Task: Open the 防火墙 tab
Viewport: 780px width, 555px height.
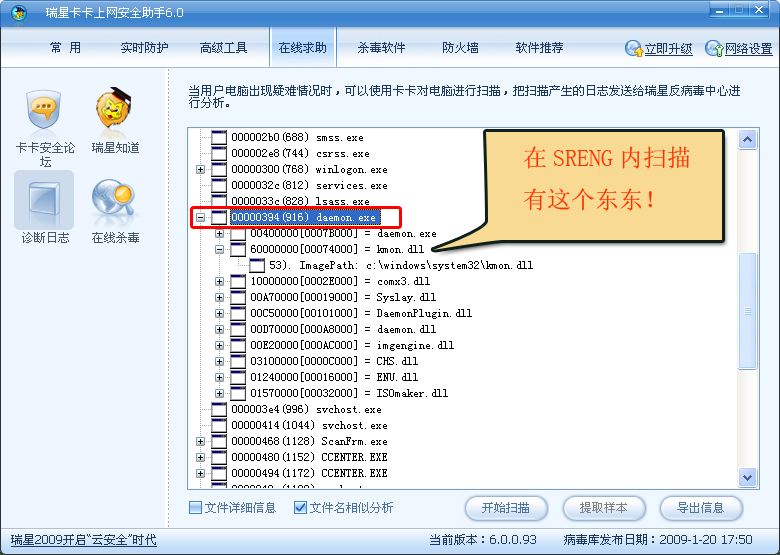Action: click(460, 48)
